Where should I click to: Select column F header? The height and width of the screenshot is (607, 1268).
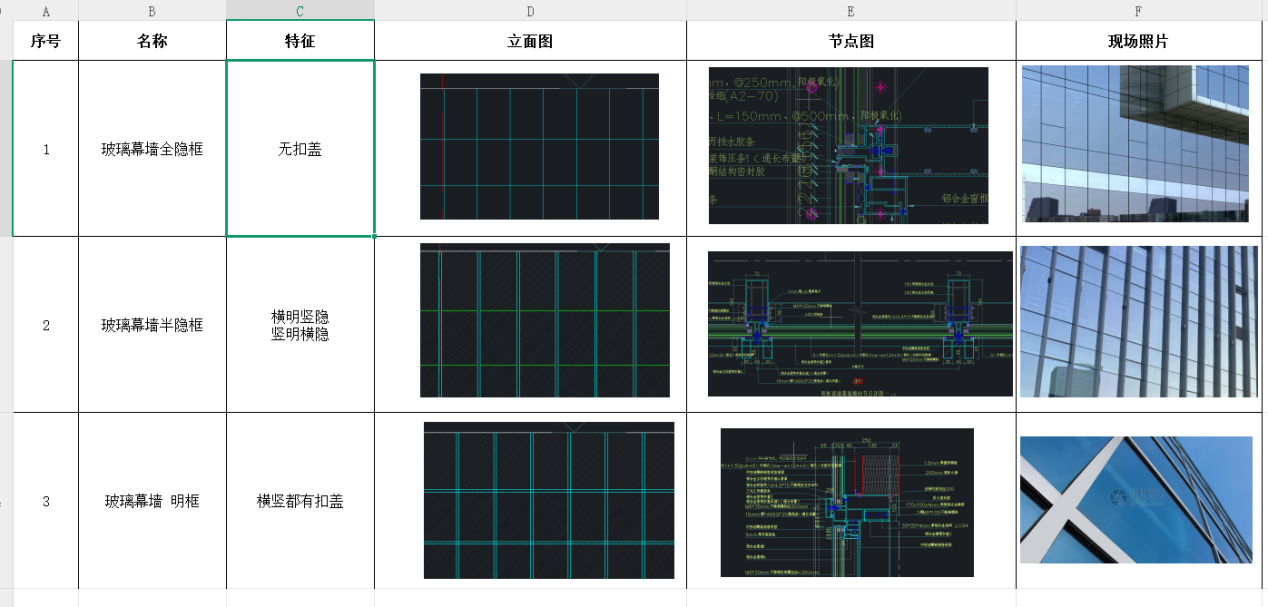pos(1138,9)
